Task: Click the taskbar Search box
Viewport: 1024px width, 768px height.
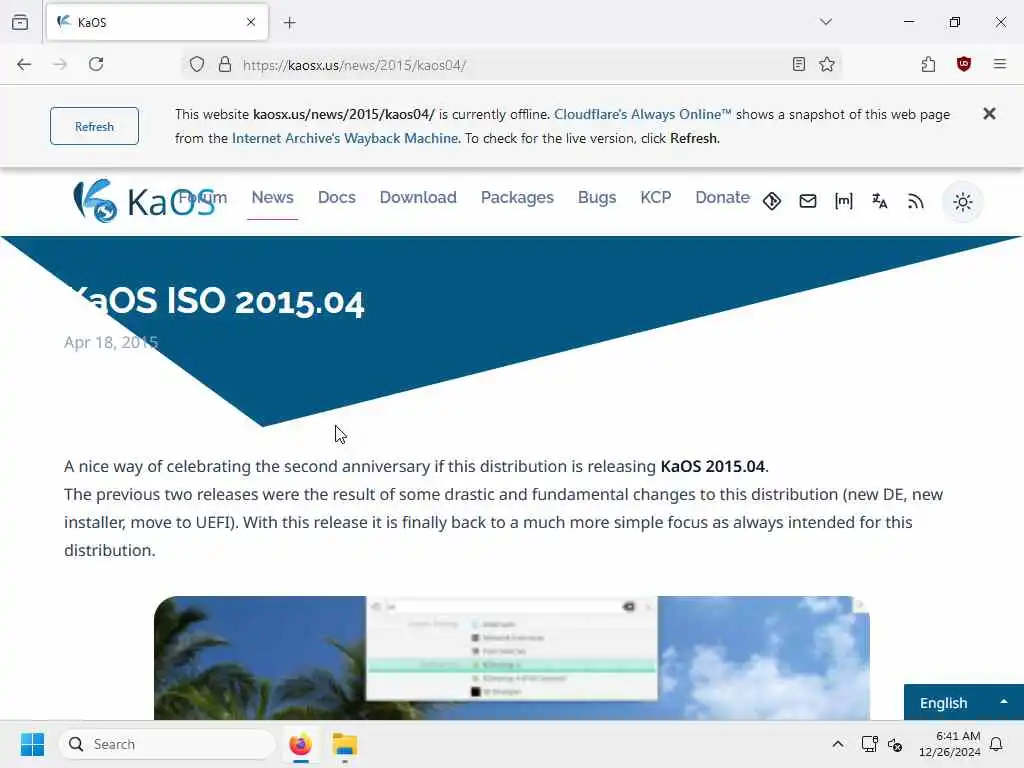Action: 167,744
